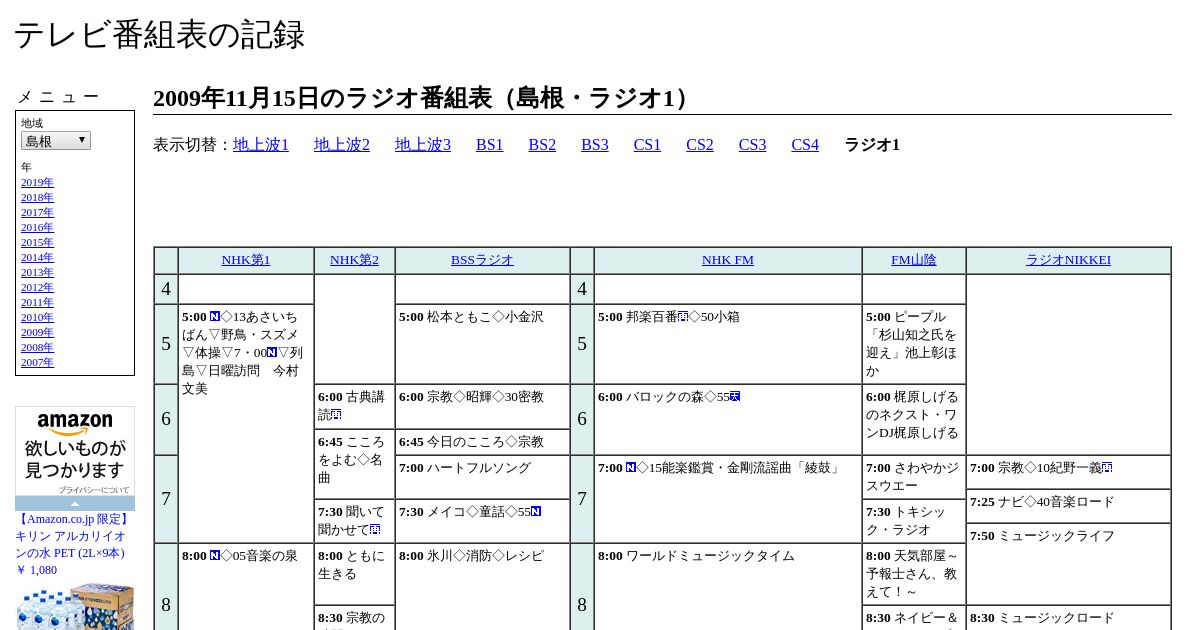Switch display to BS2
This screenshot has width=1200, height=630.
click(542, 145)
